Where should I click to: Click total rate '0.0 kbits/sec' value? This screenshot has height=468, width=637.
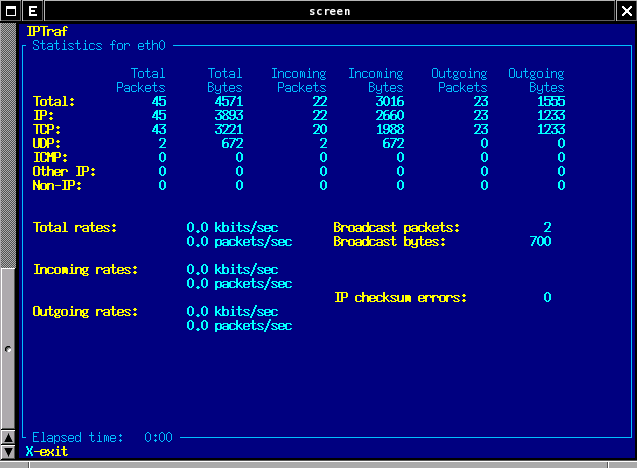232,227
